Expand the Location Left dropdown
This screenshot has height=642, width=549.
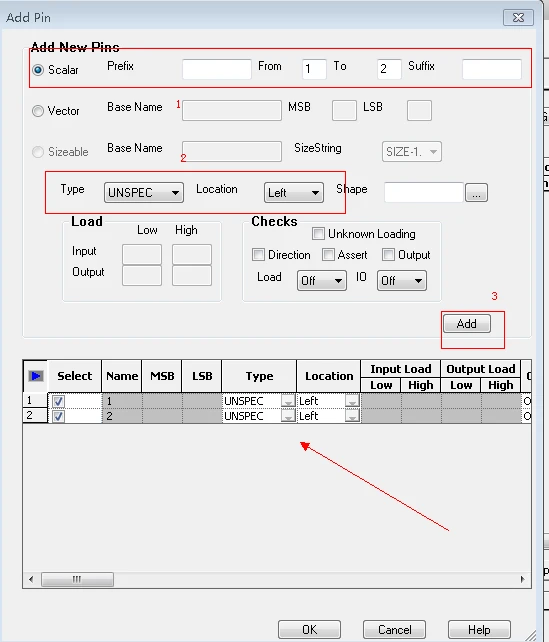tap(294, 192)
